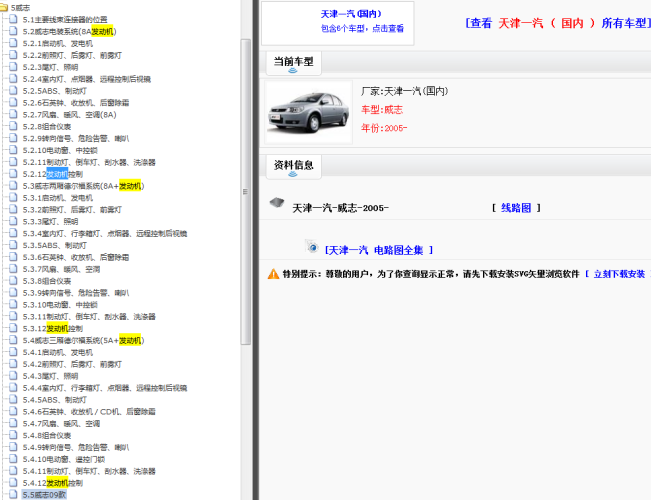The width and height of the screenshot is (651, 500).
Task: Open 5.3.4室内灯、行李箱灯、点烟器、远程控制后视镜
Action: 105,233
